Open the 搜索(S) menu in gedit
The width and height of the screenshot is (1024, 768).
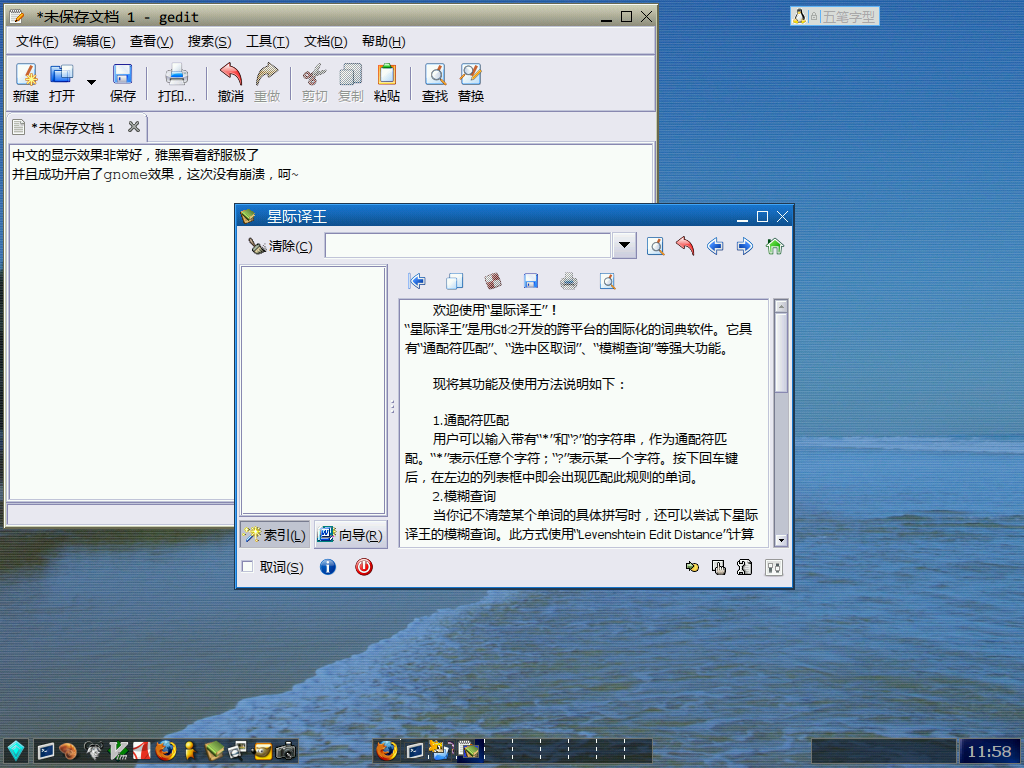click(x=210, y=42)
